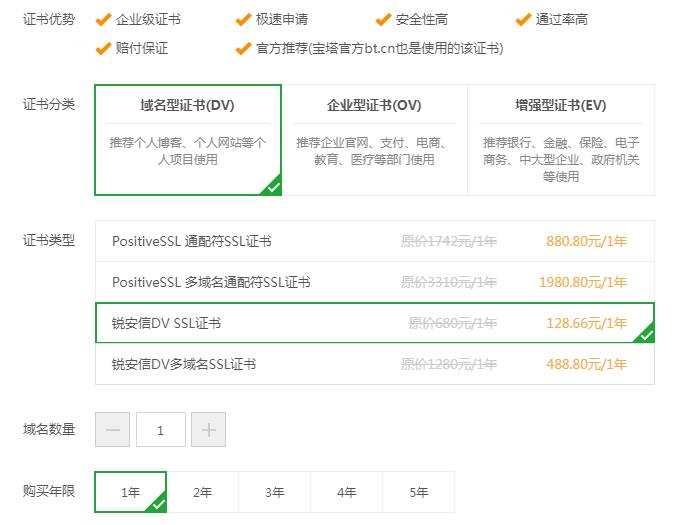
Task: Select 1年 purchase period
Action: [x=131, y=492]
